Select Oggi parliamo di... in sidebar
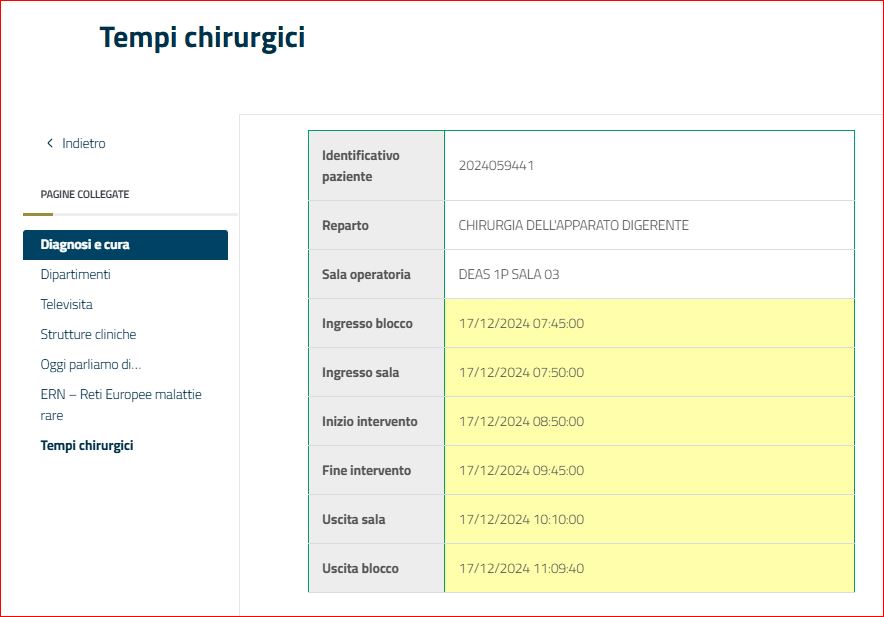 point(90,364)
